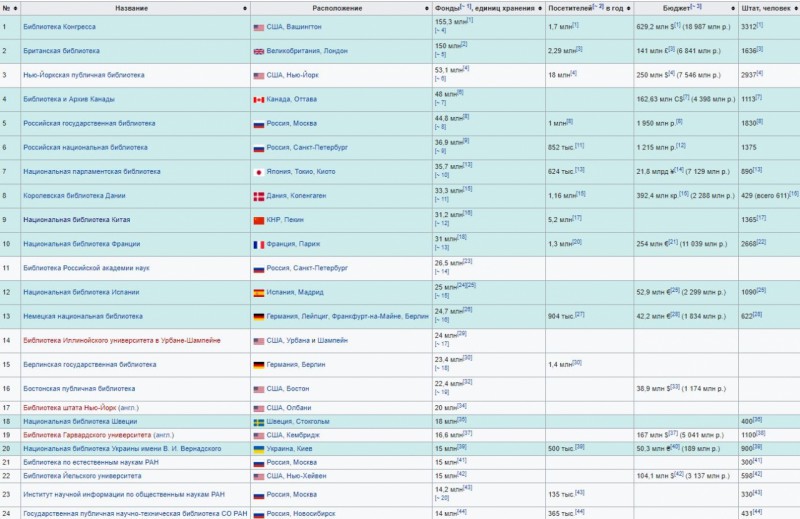The image size is (800, 519).
Task: Click the Germany flag beside Германия, Берлин in row 15
Action: [x=259, y=365]
